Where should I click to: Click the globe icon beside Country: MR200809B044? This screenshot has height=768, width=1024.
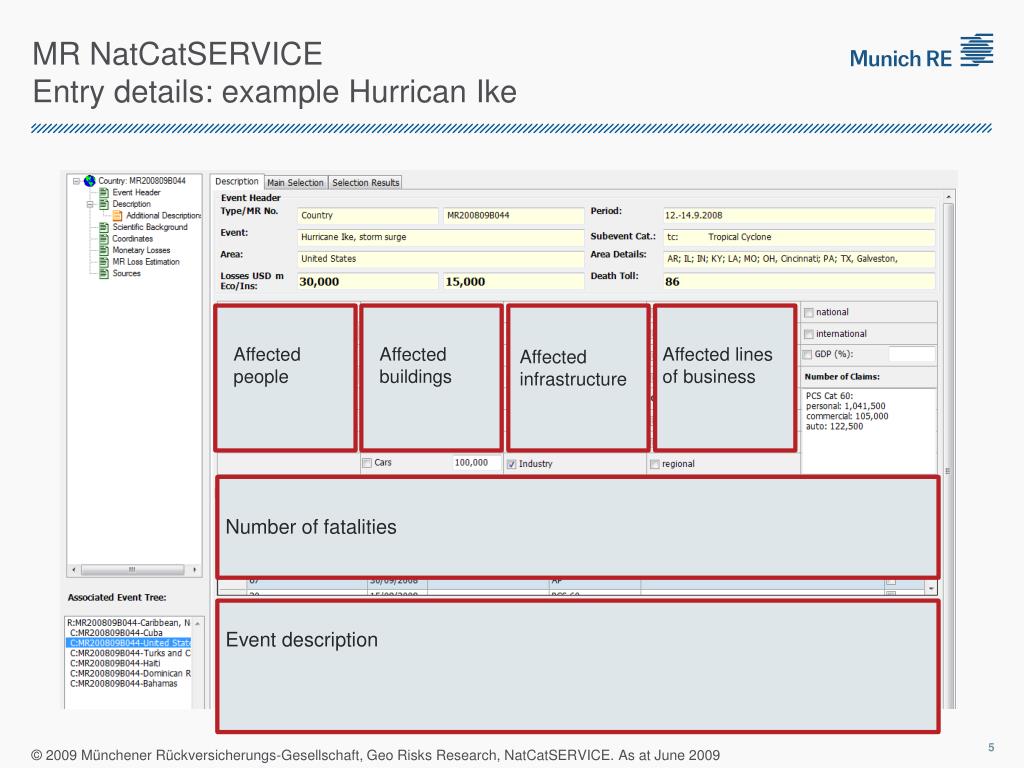click(89, 181)
